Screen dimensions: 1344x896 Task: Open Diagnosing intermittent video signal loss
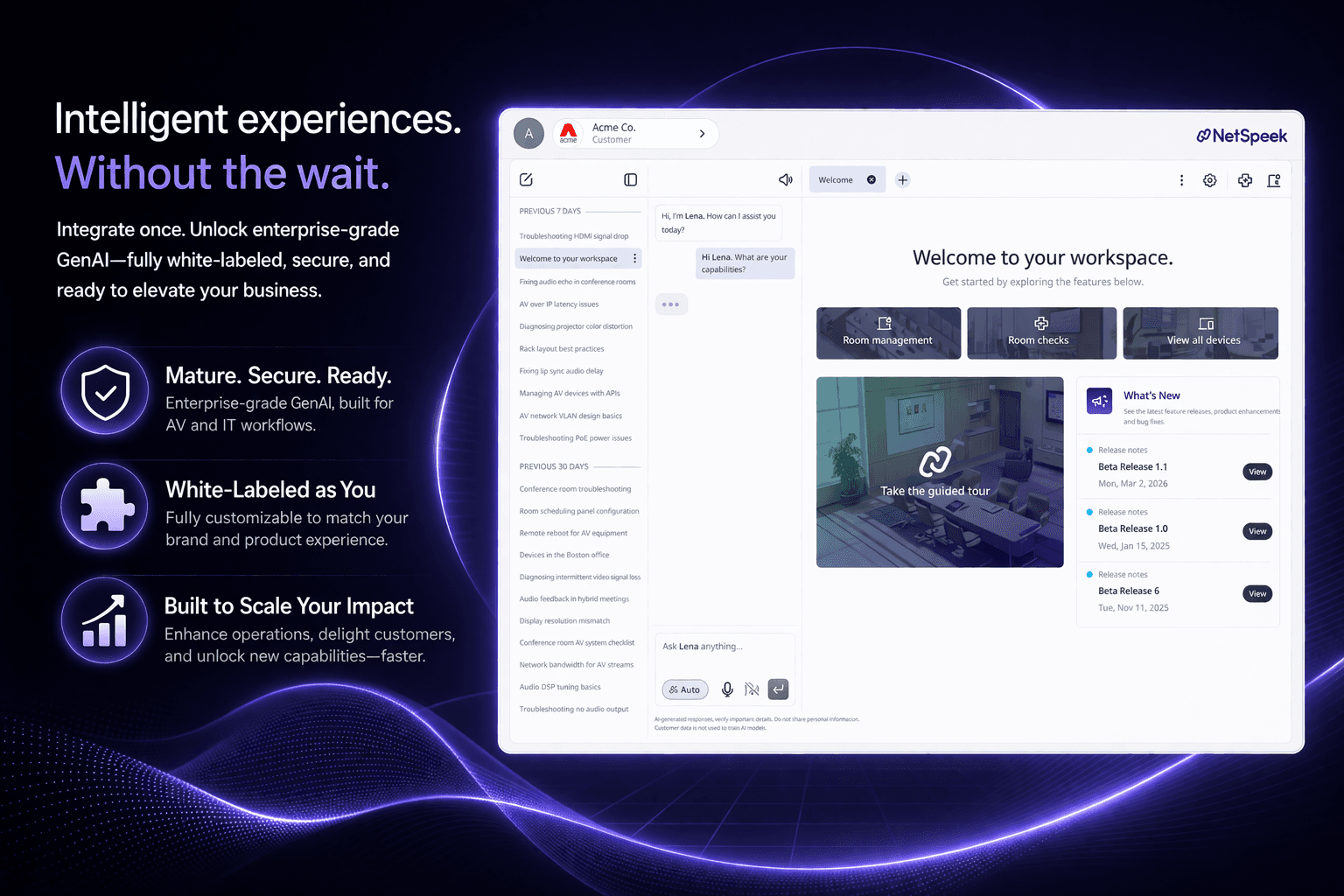580,577
